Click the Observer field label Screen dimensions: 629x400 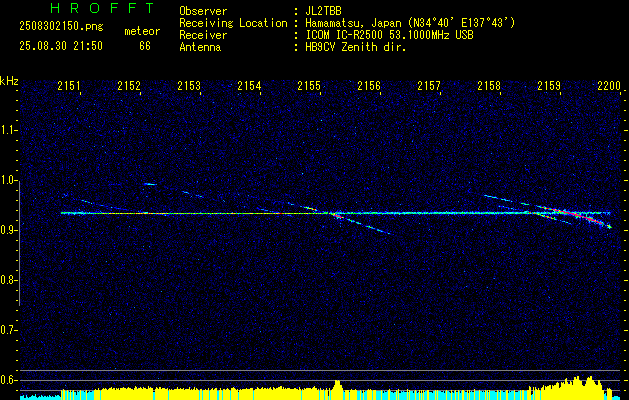click(203, 11)
